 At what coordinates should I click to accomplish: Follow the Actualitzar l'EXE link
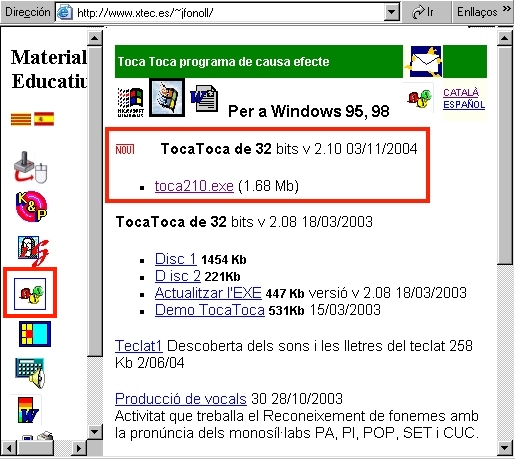point(208,293)
